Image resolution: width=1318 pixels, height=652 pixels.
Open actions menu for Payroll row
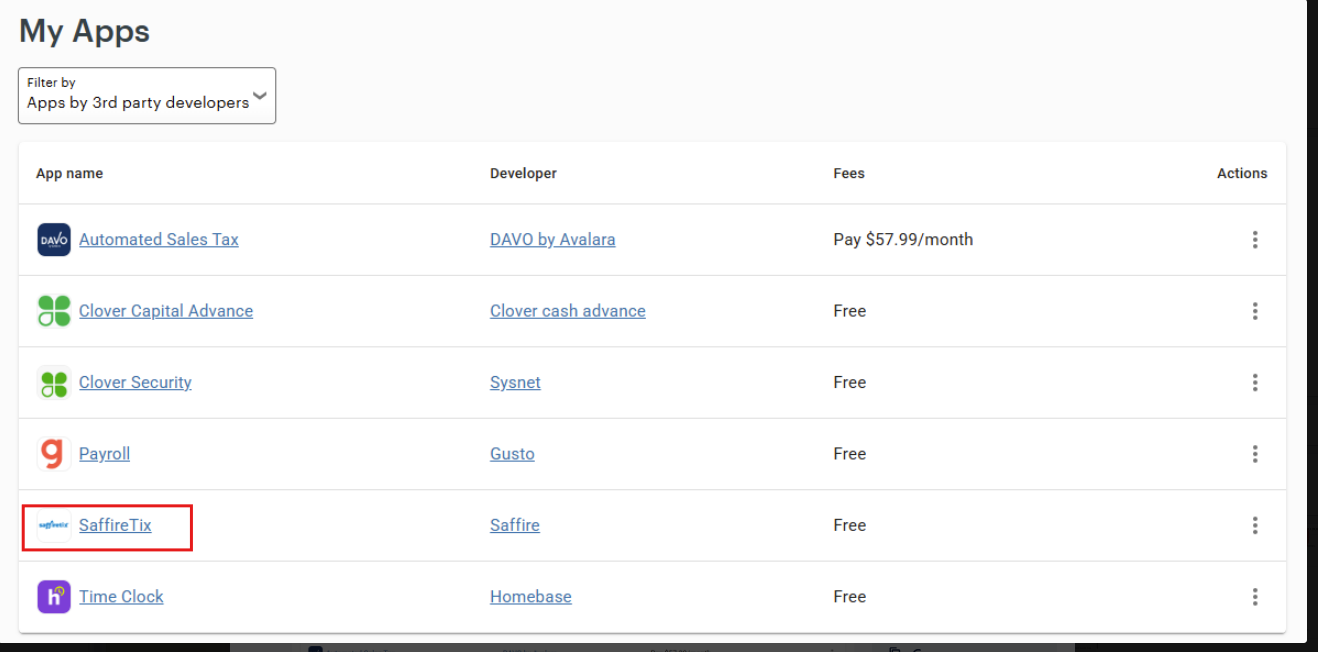(x=1255, y=454)
